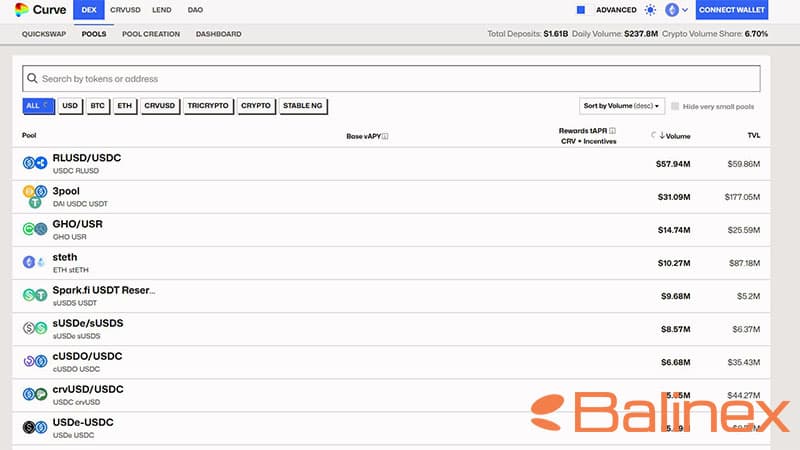Click the Ethereum network icon
Viewport: 800px width, 450px height.
coord(672,10)
